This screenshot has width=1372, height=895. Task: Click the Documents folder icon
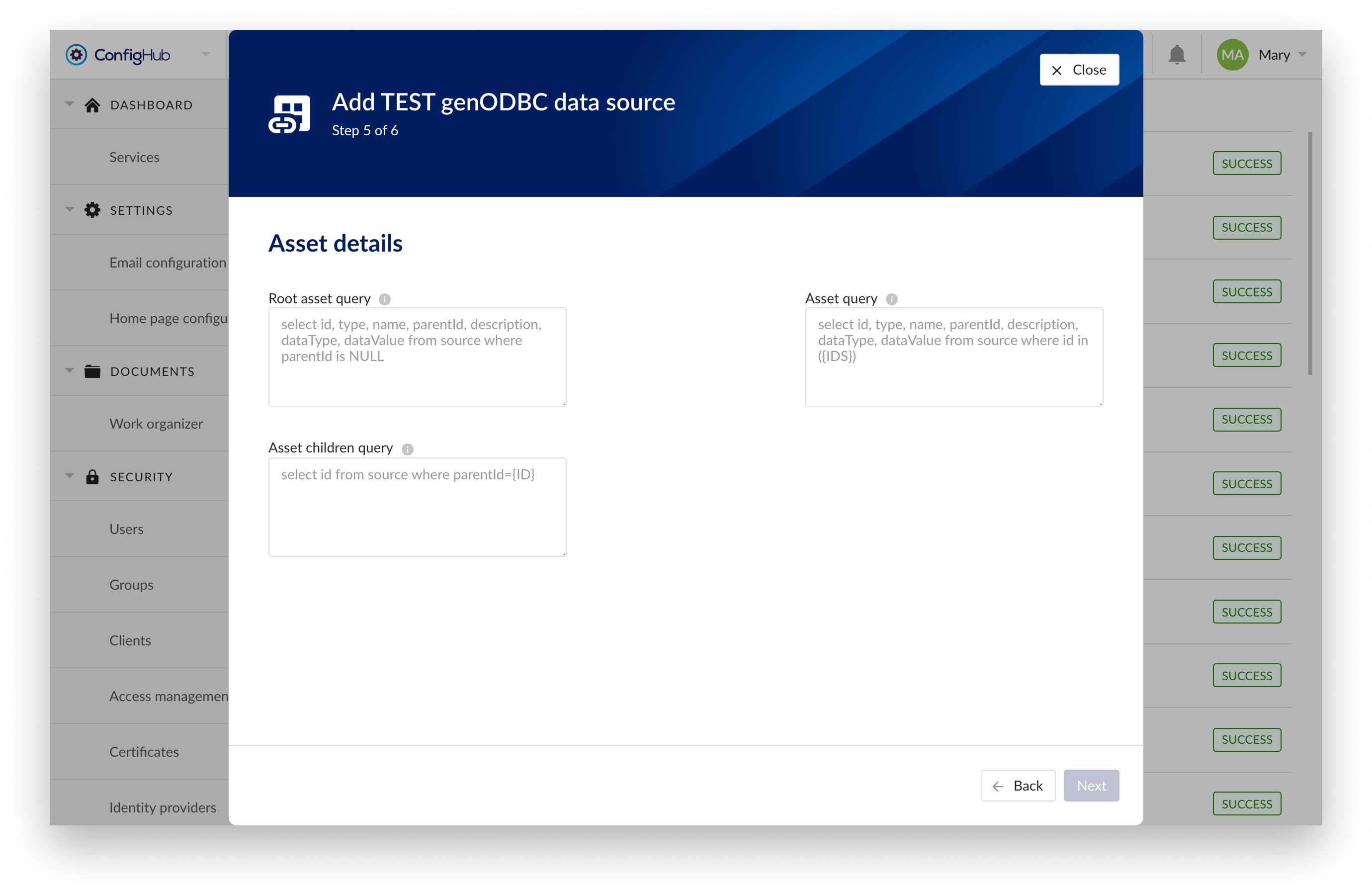tap(92, 371)
